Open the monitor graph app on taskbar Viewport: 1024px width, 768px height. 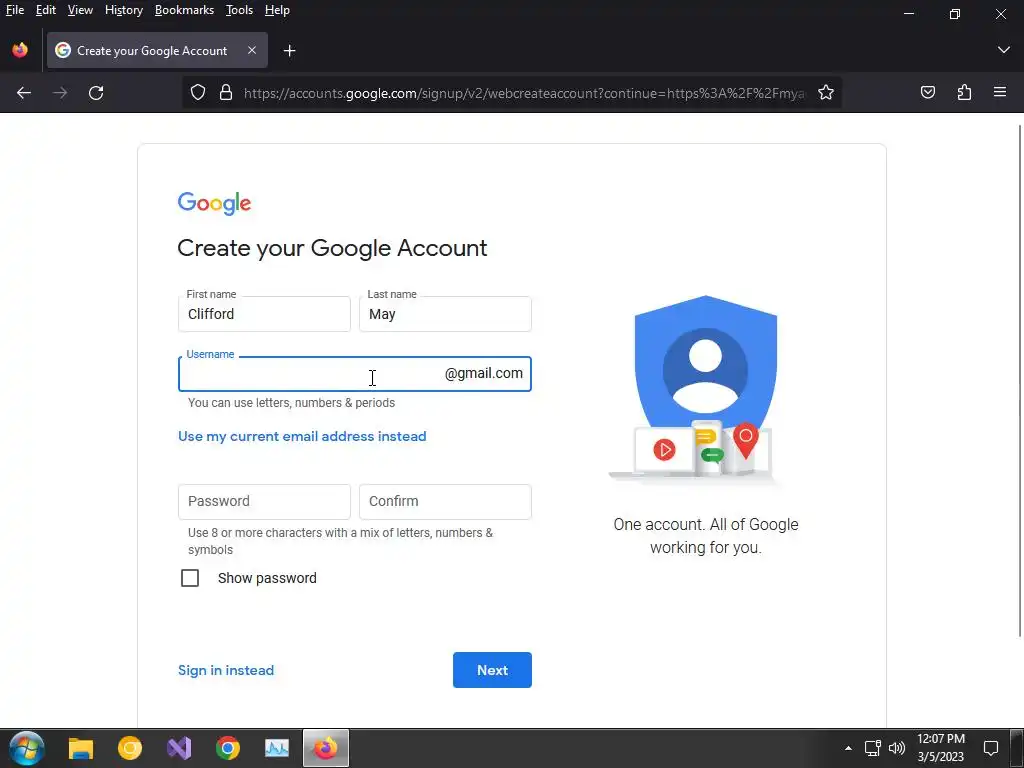pos(277,748)
